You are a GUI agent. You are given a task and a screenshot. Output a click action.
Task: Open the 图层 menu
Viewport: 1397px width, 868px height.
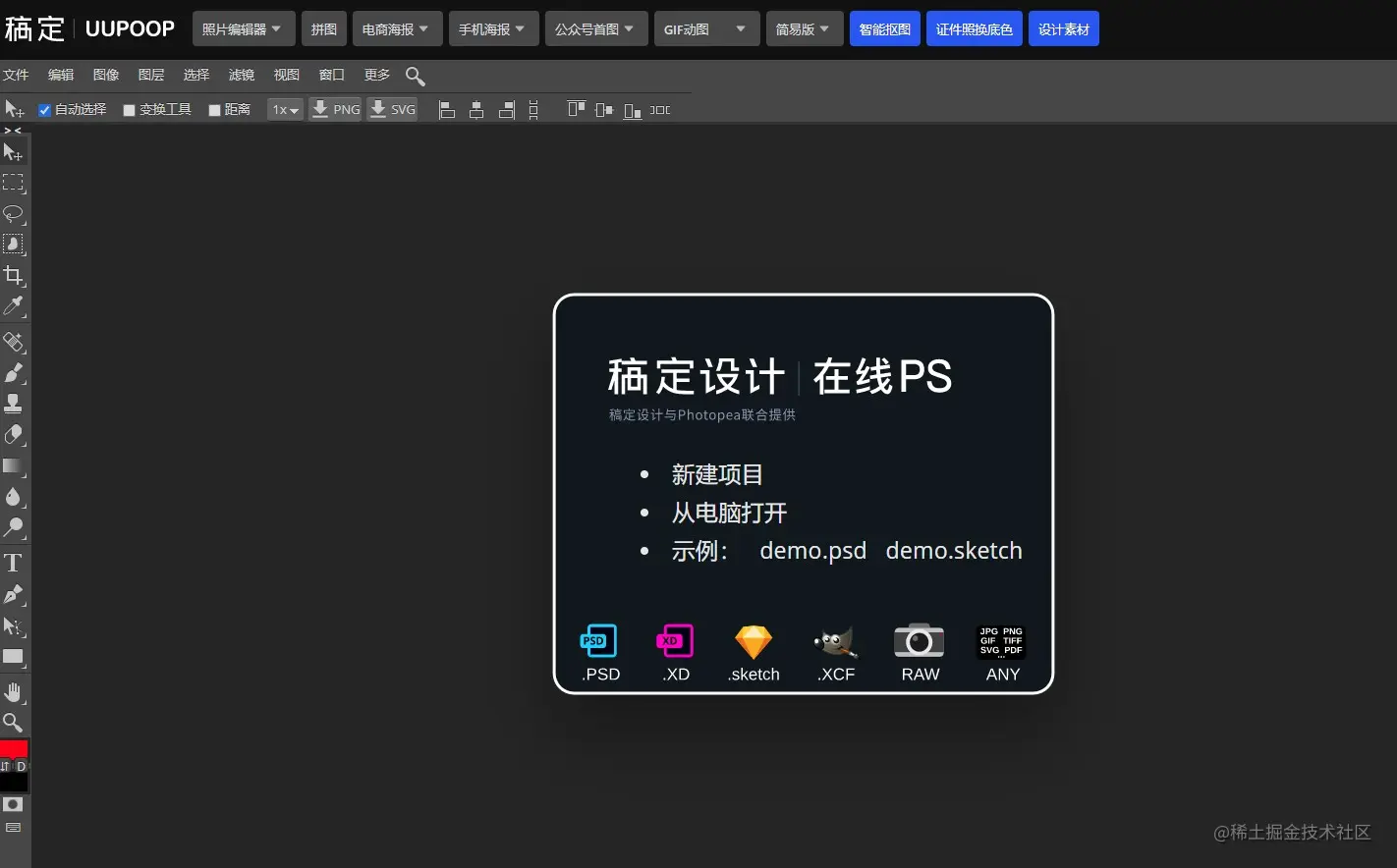151,75
